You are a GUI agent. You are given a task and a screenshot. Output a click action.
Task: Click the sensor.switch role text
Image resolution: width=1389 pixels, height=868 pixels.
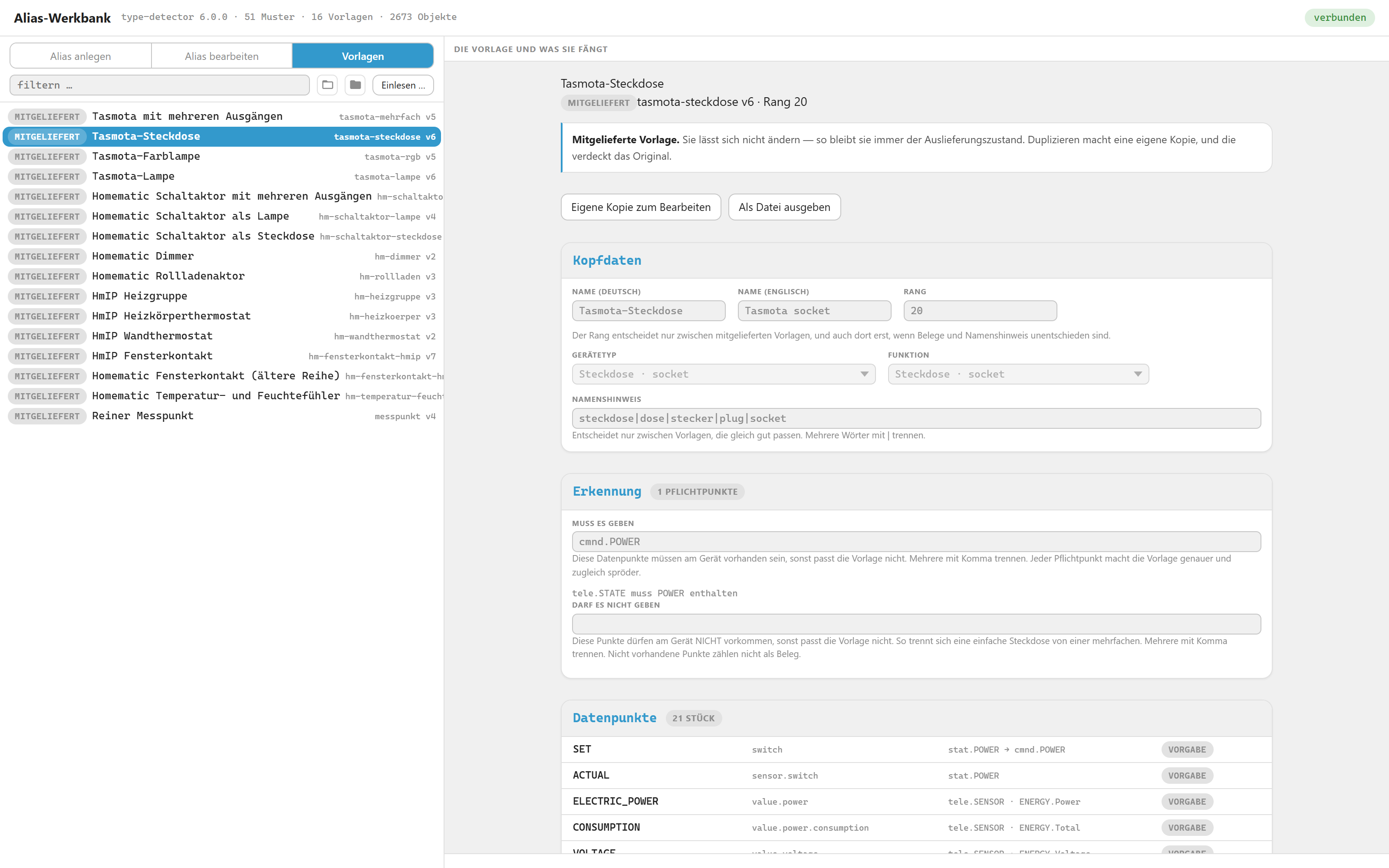click(x=785, y=776)
